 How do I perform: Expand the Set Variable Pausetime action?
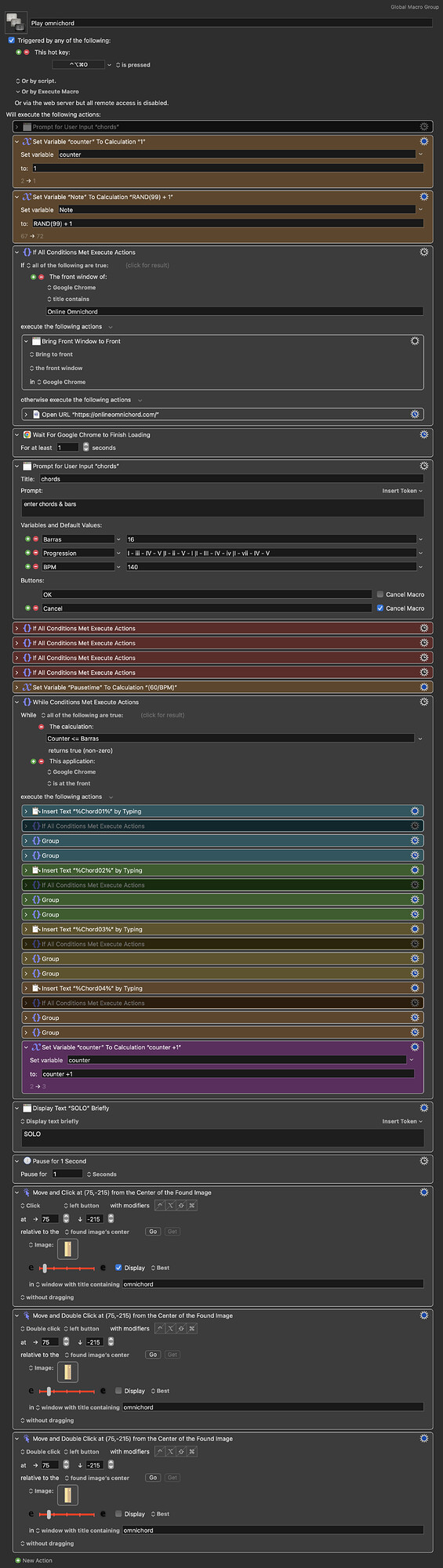coord(17,687)
